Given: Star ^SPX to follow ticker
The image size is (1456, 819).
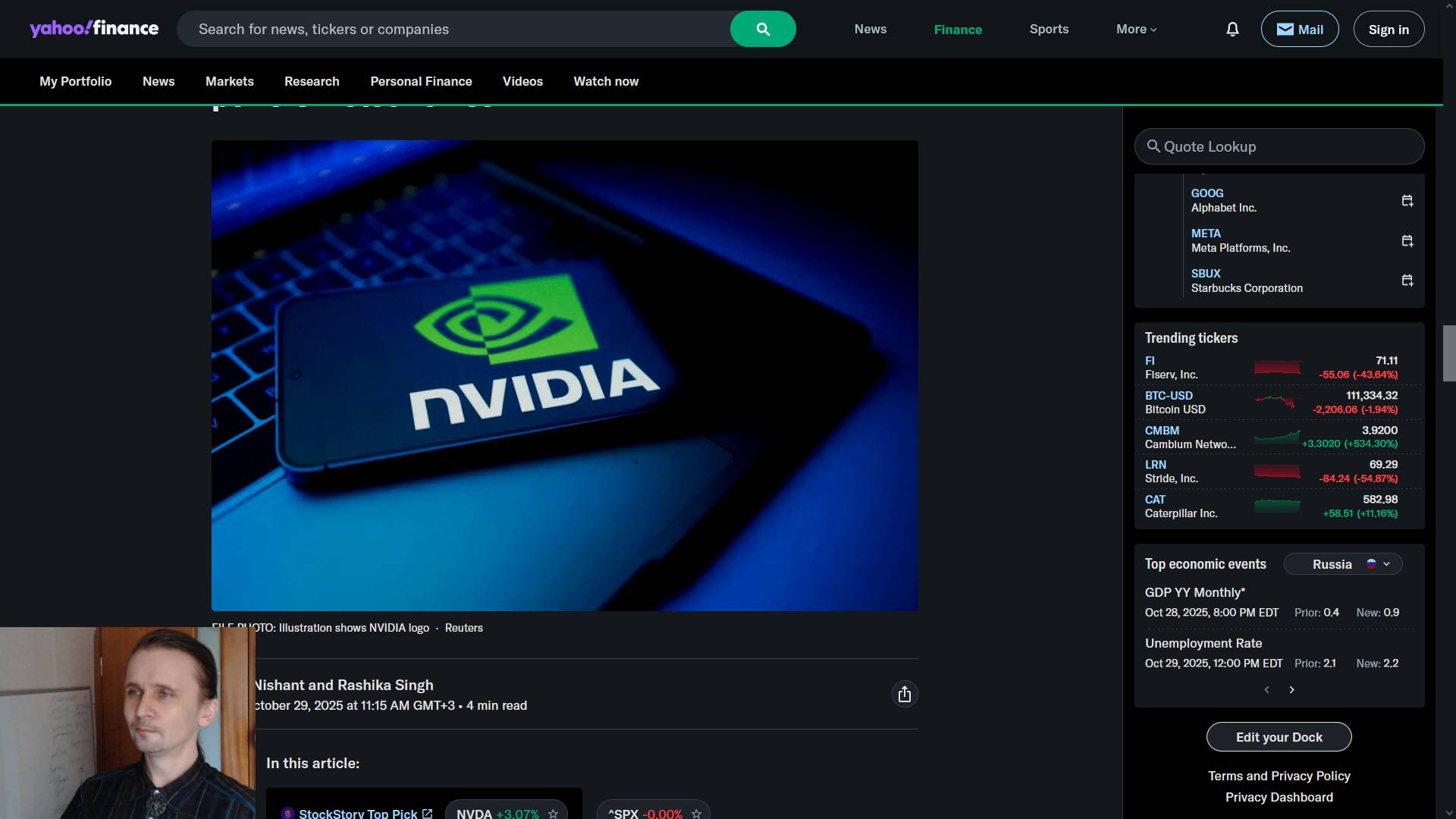Looking at the screenshot, I should pos(696,814).
